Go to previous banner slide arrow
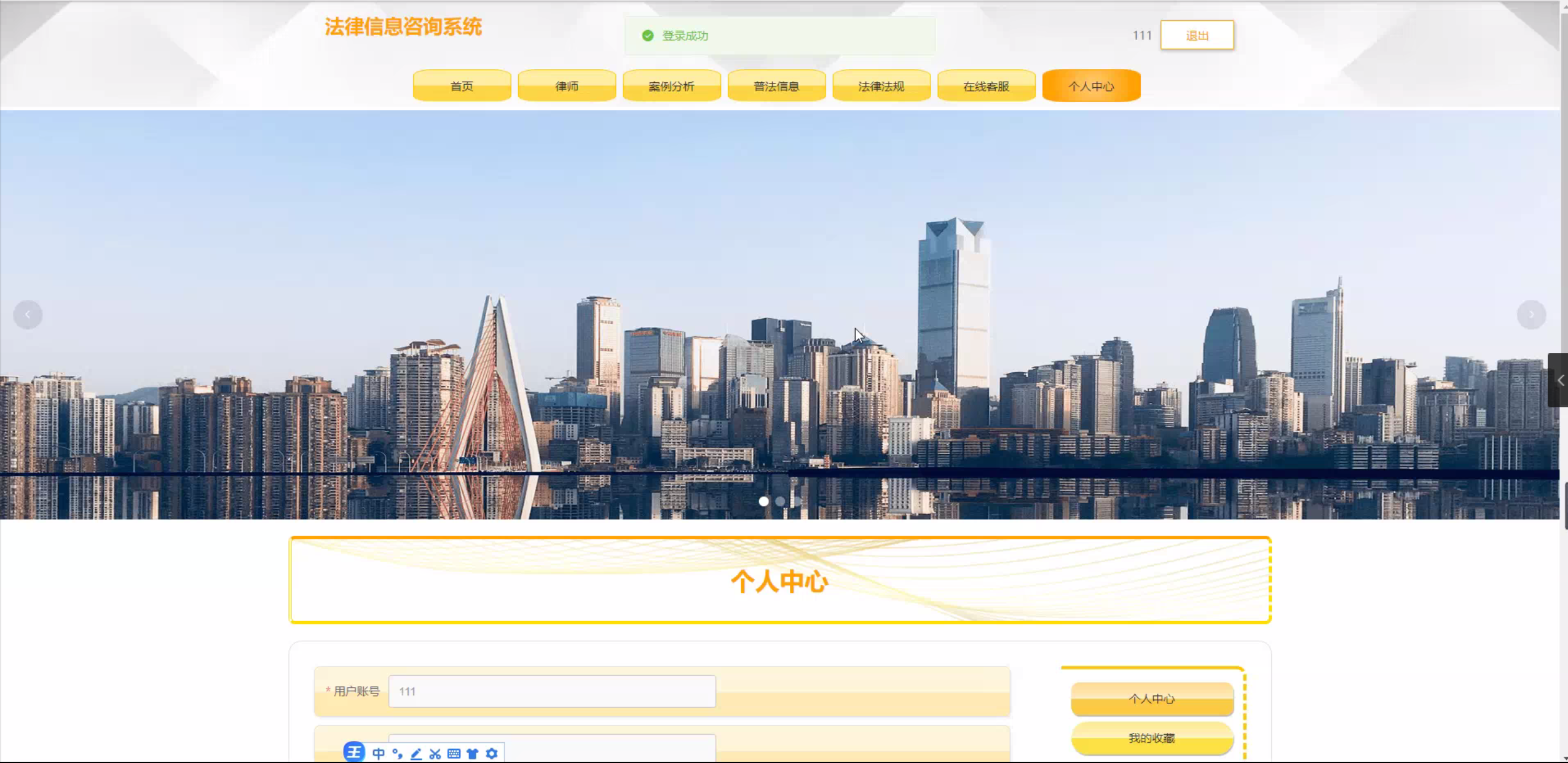Viewport: 1568px width, 763px height. pos(28,315)
